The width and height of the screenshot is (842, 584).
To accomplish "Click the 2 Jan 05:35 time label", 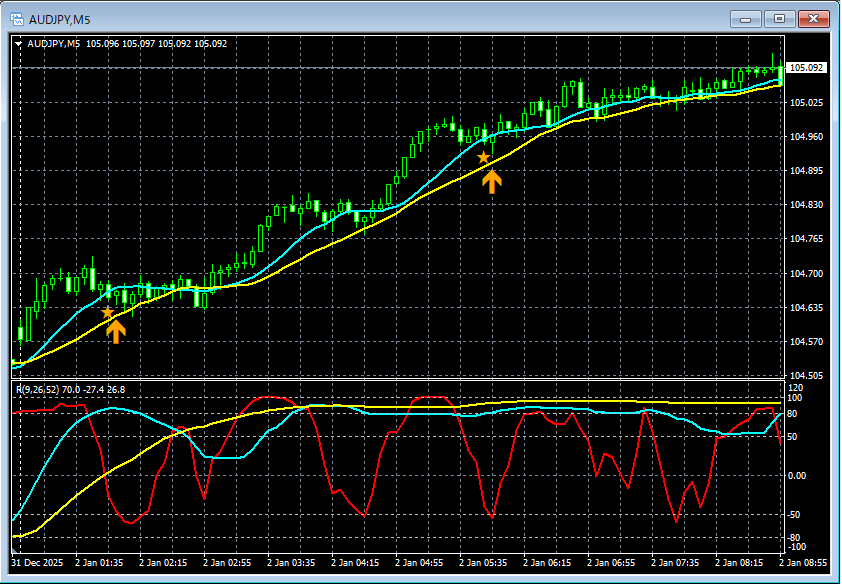I will pos(484,563).
